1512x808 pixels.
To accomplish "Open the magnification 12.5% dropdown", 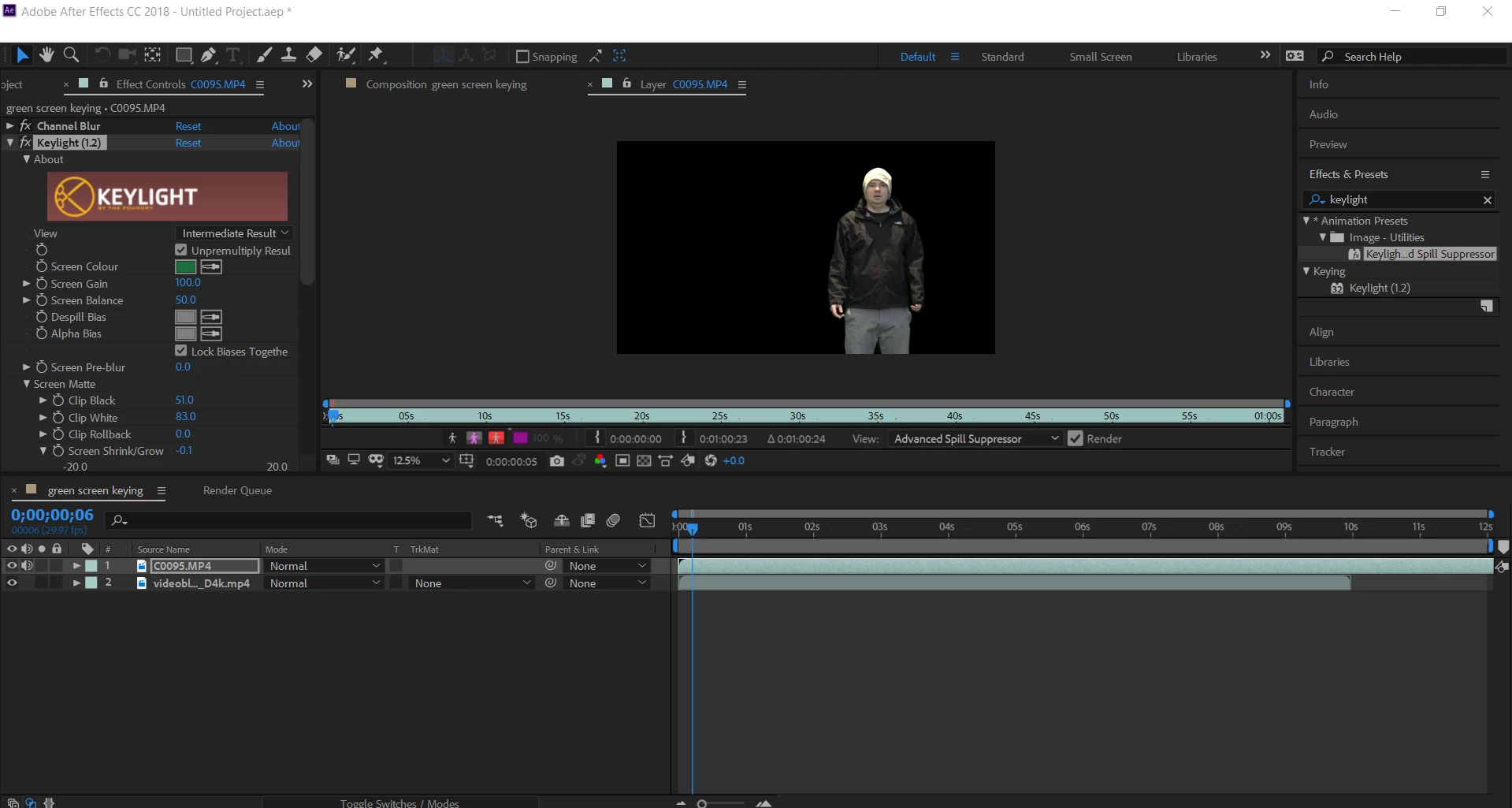I will point(421,461).
